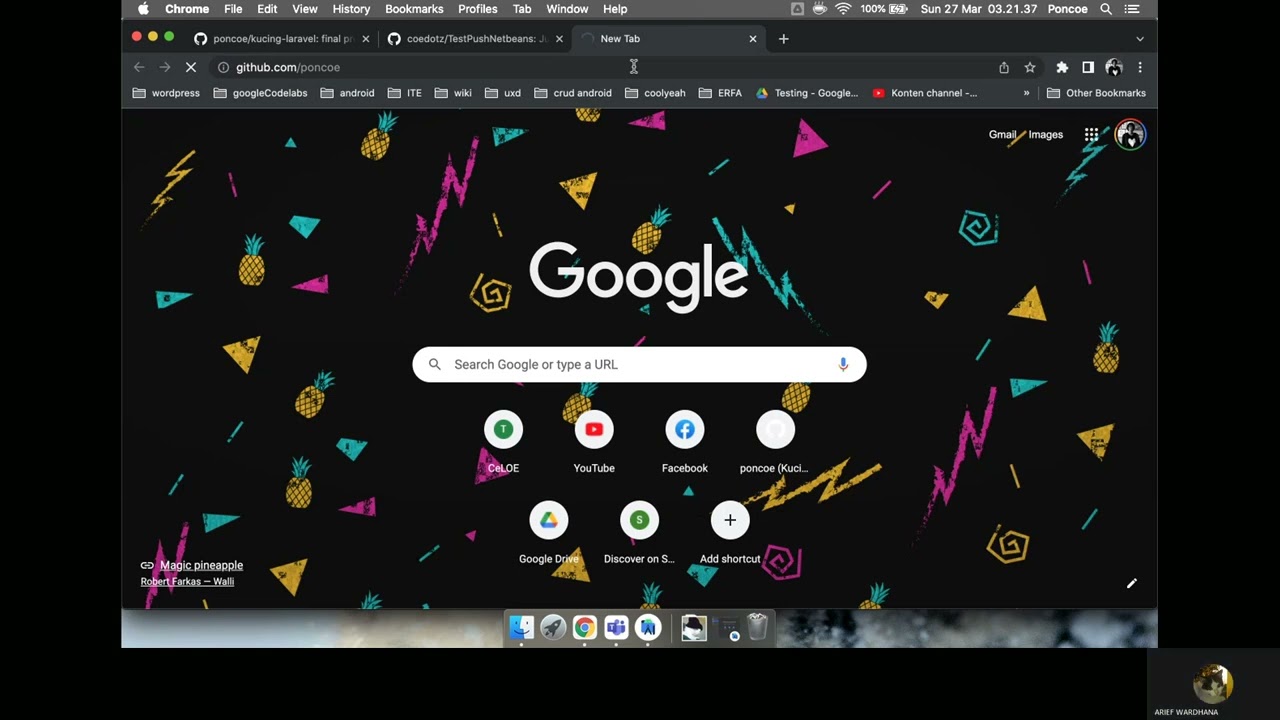Stop loading the page
The height and width of the screenshot is (720, 1280).
point(191,67)
